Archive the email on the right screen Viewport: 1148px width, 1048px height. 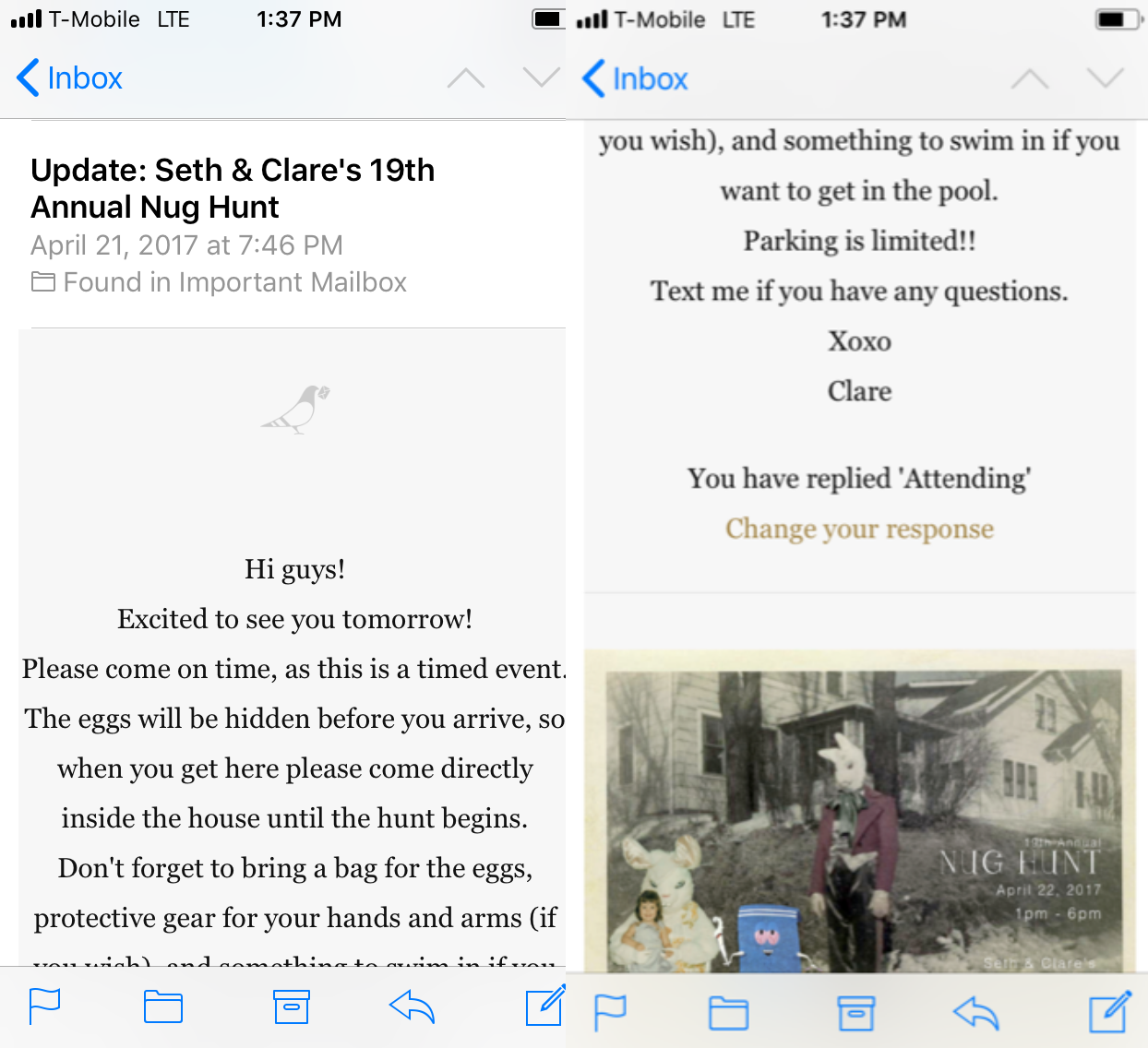pyautogui.click(x=855, y=1013)
